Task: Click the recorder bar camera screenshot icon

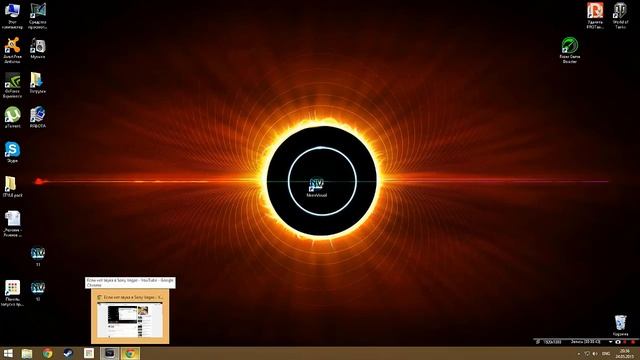Action: coord(618,342)
